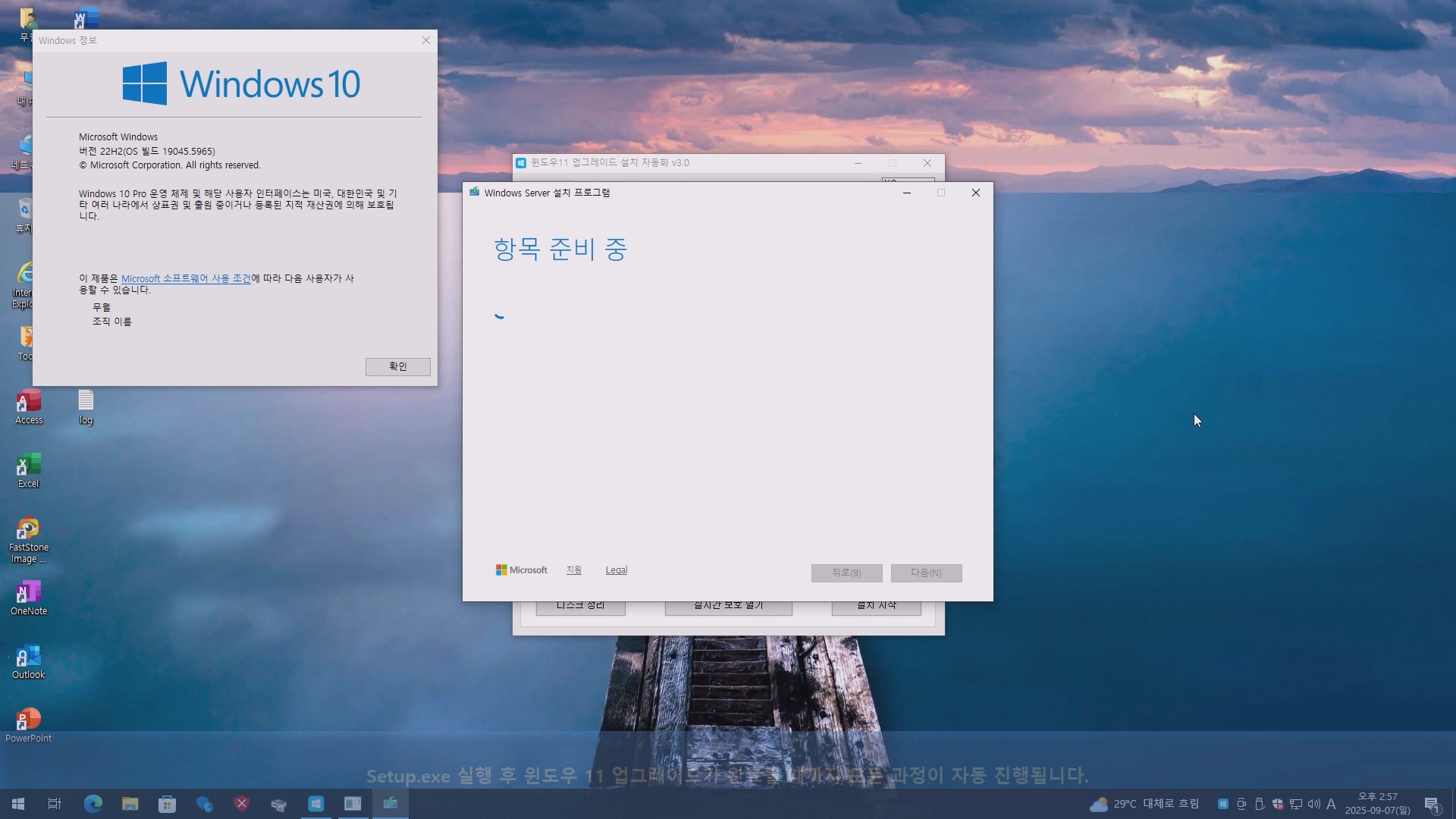The width and height of the screenshot is (1456, 819).
Task: Open the OneNote desktop shortcut
Action: click(29, 598)
